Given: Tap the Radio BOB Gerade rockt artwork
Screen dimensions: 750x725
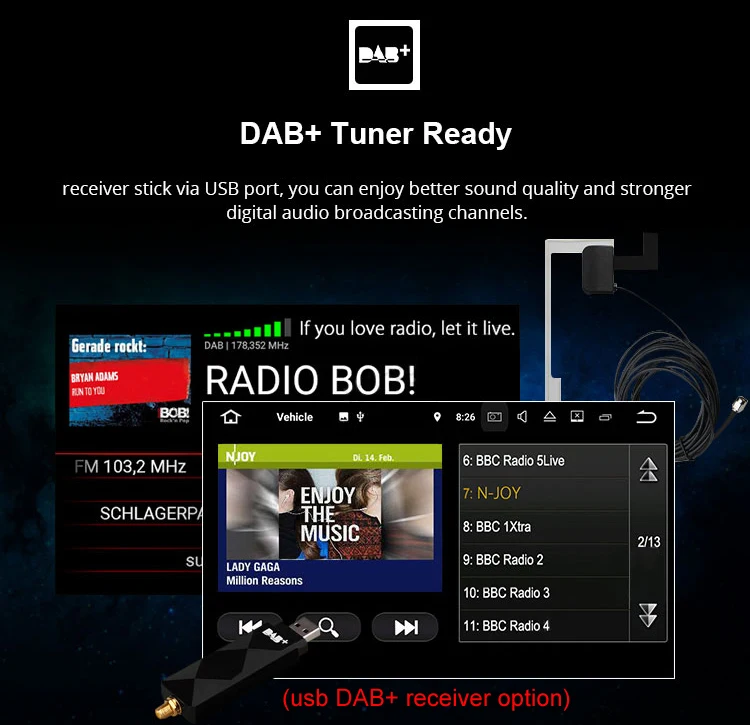Looking at the screenshot, I should [x=130, y=381].
